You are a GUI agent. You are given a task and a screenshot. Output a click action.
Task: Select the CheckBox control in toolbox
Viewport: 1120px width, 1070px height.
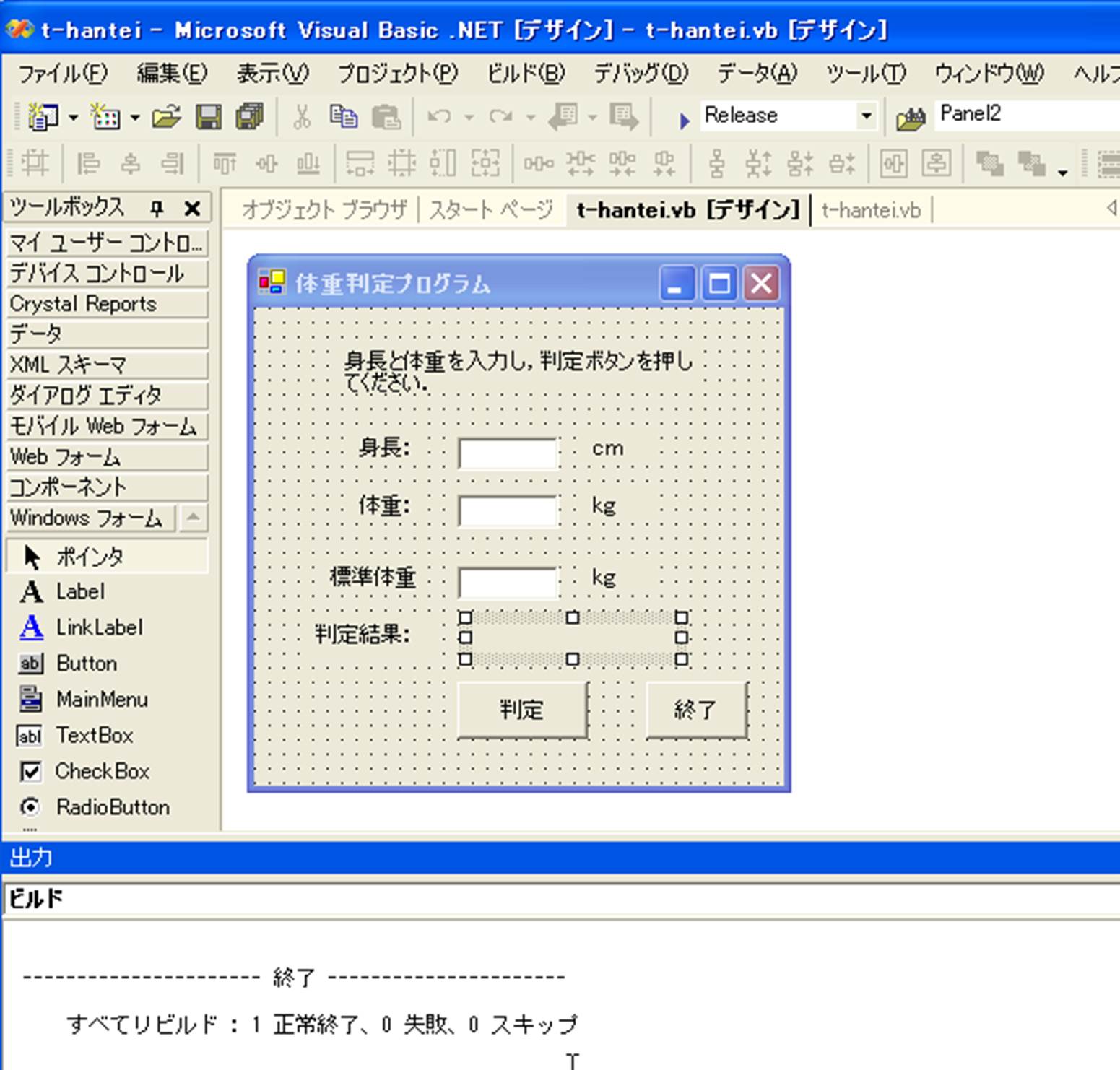pyautogui.click(x=103, y=771)
